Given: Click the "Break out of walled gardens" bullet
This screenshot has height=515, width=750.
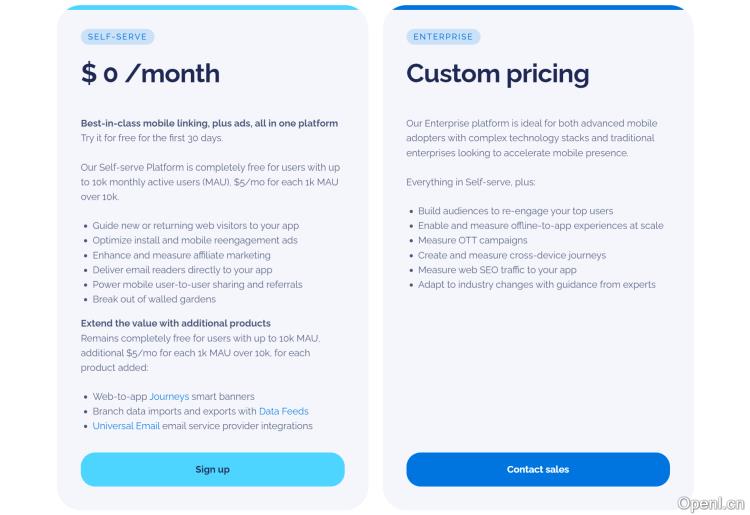Looking at the screenshot, I should [x=154, y=299].
